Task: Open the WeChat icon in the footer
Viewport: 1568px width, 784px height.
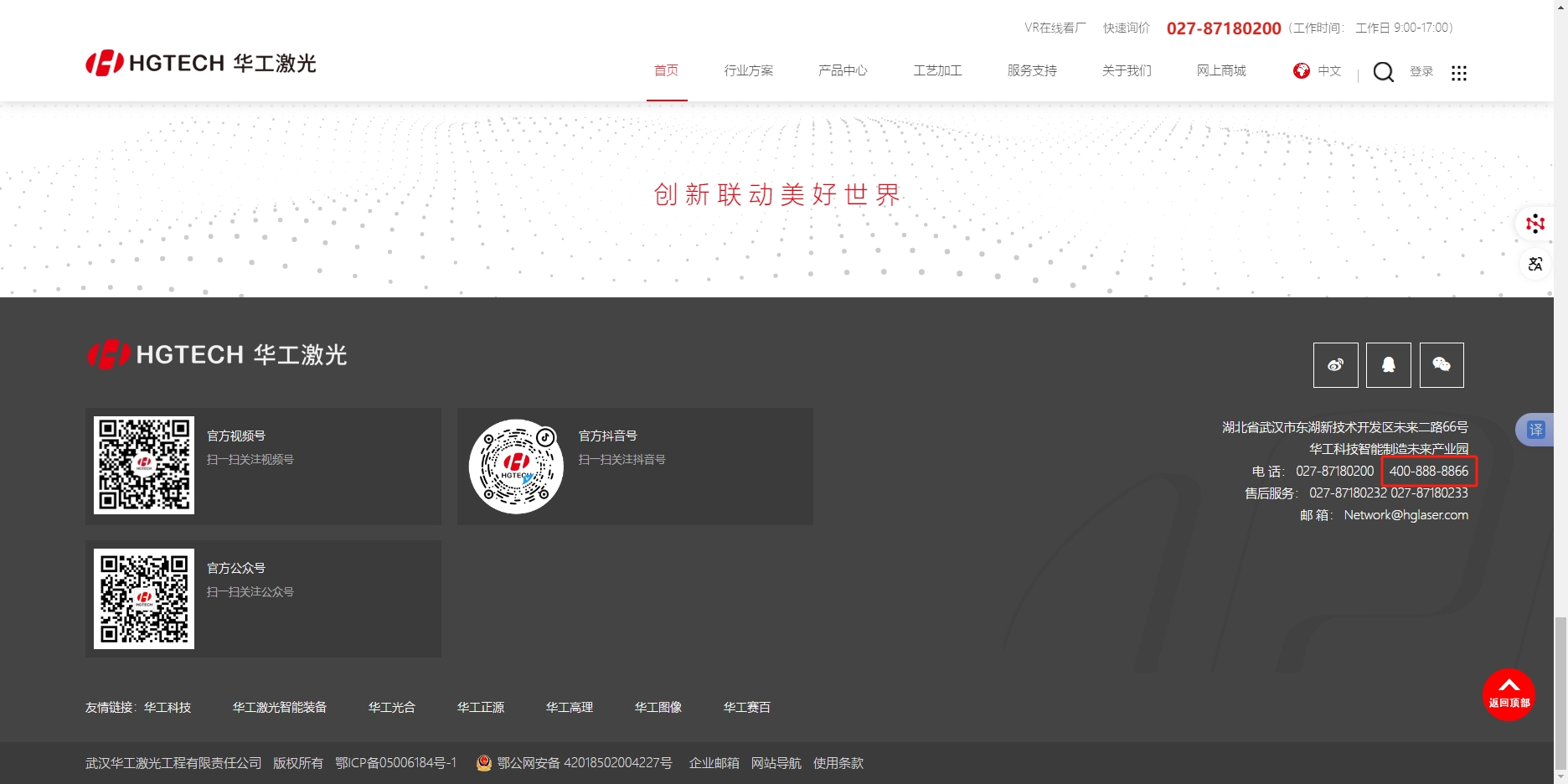Action: tap(1441, 364)
